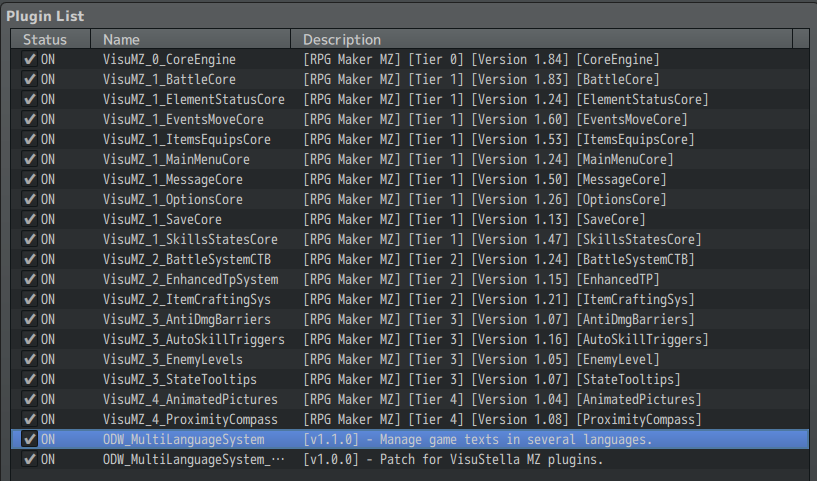The width and height of the screenshot is (817, 481).
Task: Sort by the Name column header
Action: point(191,39)
